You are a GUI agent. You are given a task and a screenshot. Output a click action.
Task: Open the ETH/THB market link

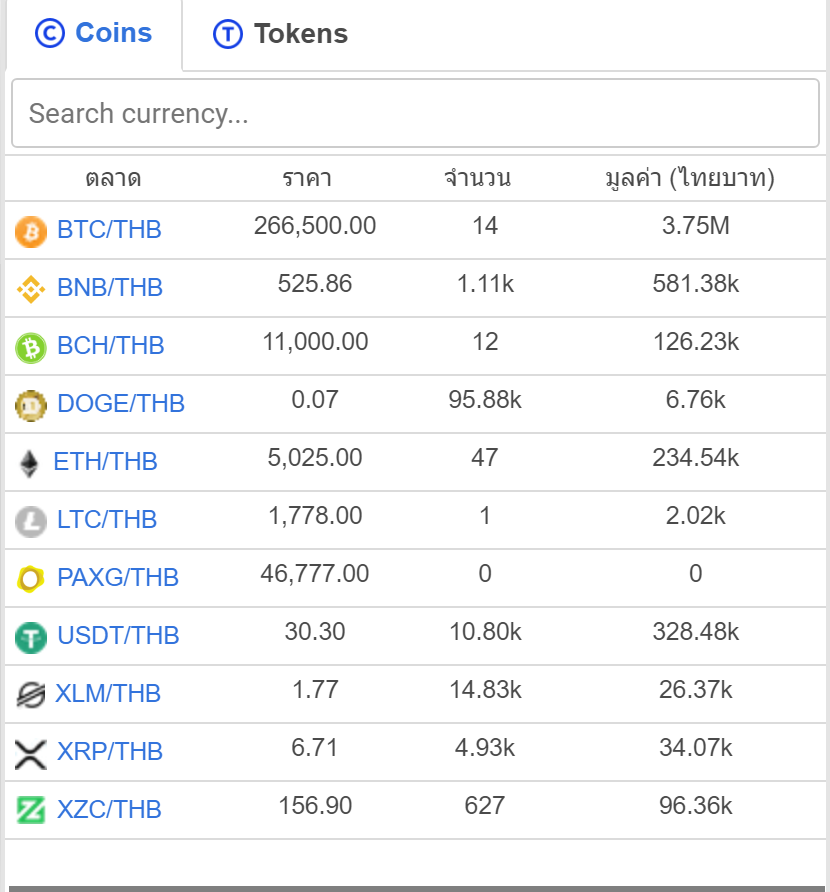(x=105, y=462)
